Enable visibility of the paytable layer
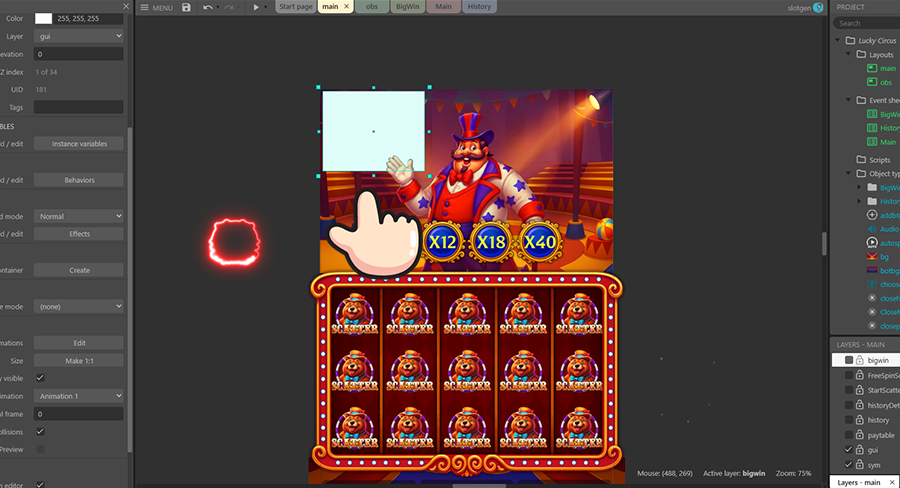This screenshot has height=488, width=900. pos(848,435)
